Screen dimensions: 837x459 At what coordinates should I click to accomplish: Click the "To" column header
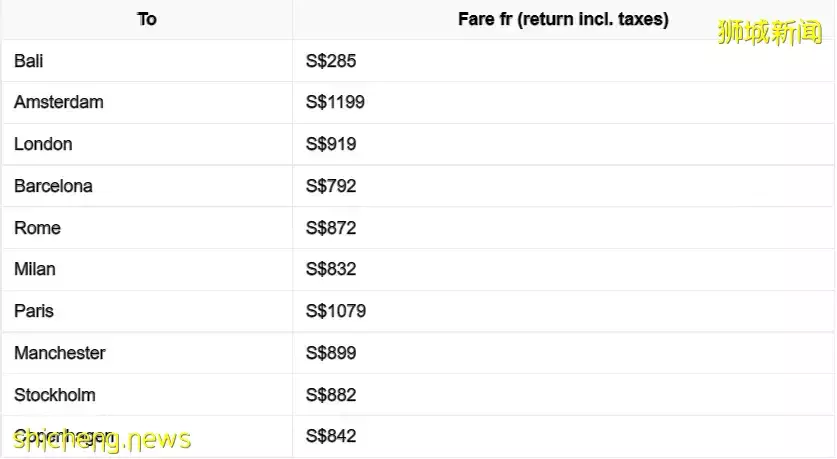click(x=147, y=19)
